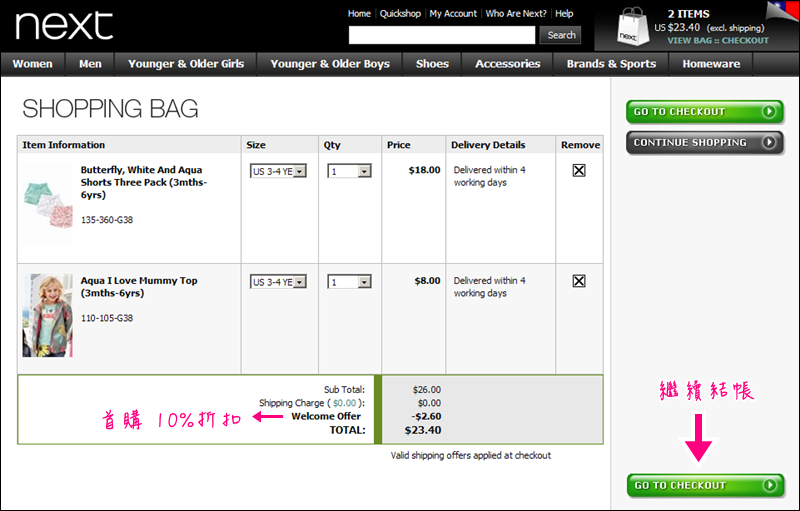Click bottom GO TO CHECKOUT button

(705, 486)
